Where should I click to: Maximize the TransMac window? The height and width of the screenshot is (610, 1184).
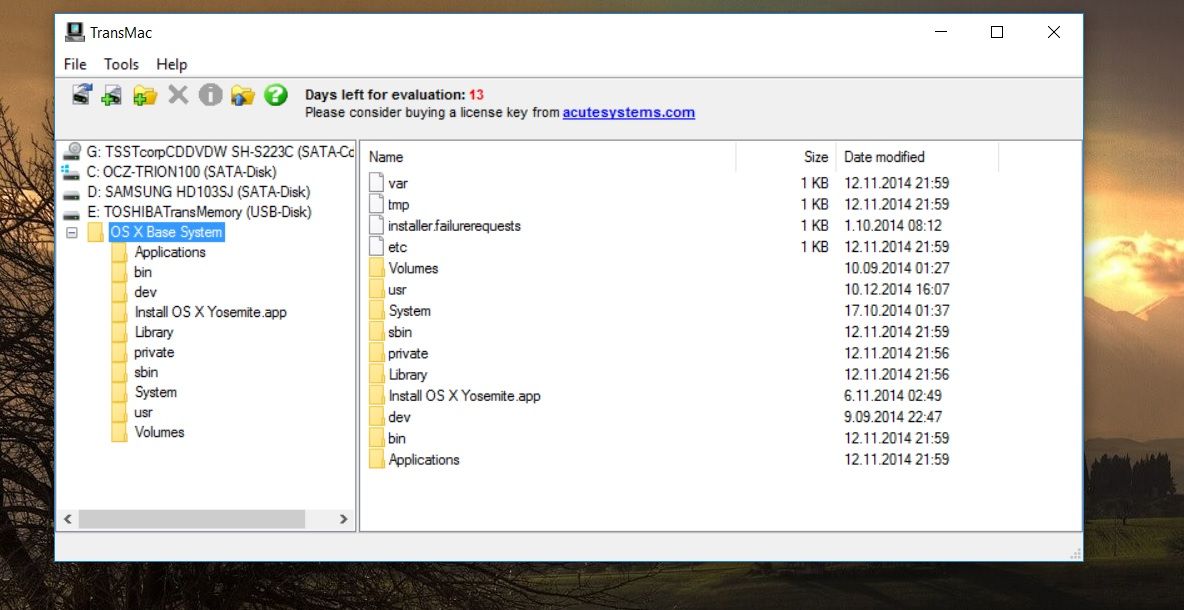pyautogui.click(x=997, y=32)
